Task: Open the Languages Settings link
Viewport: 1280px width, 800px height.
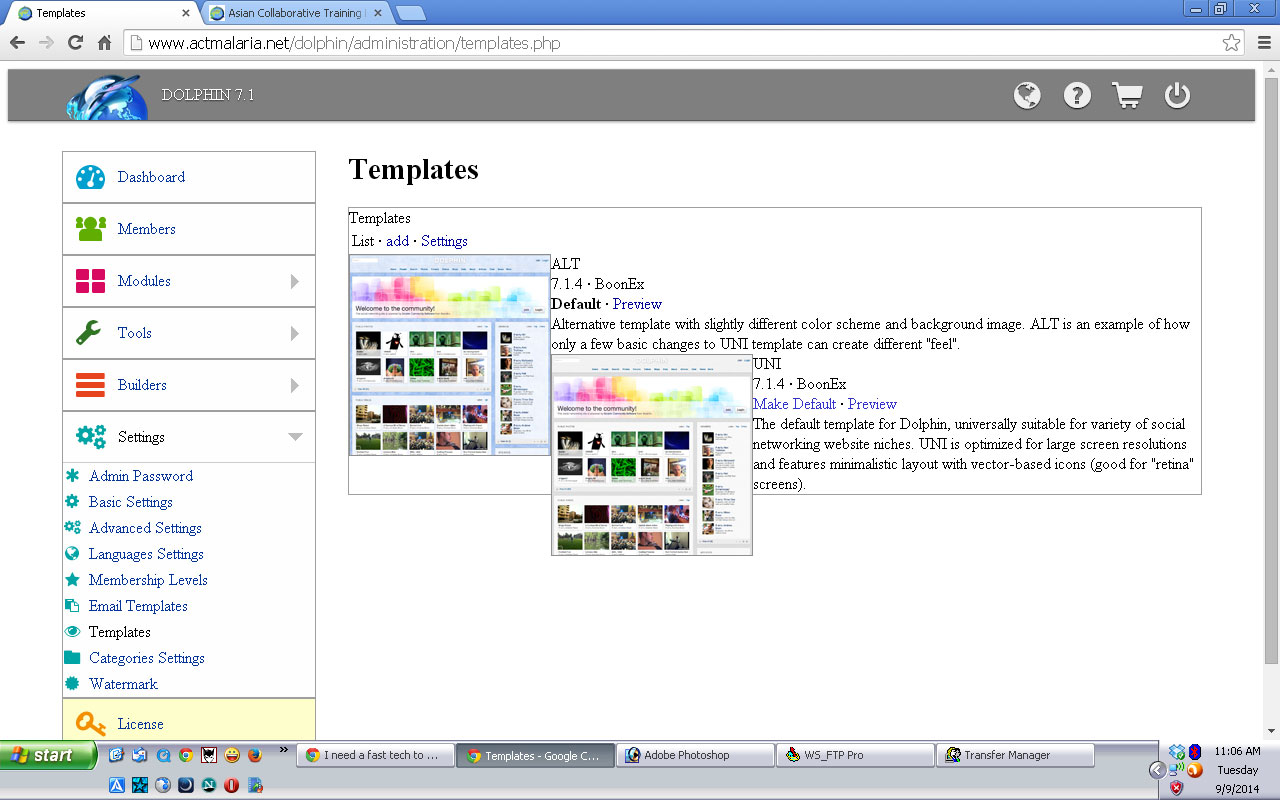Action: click(x=146, y=554)
